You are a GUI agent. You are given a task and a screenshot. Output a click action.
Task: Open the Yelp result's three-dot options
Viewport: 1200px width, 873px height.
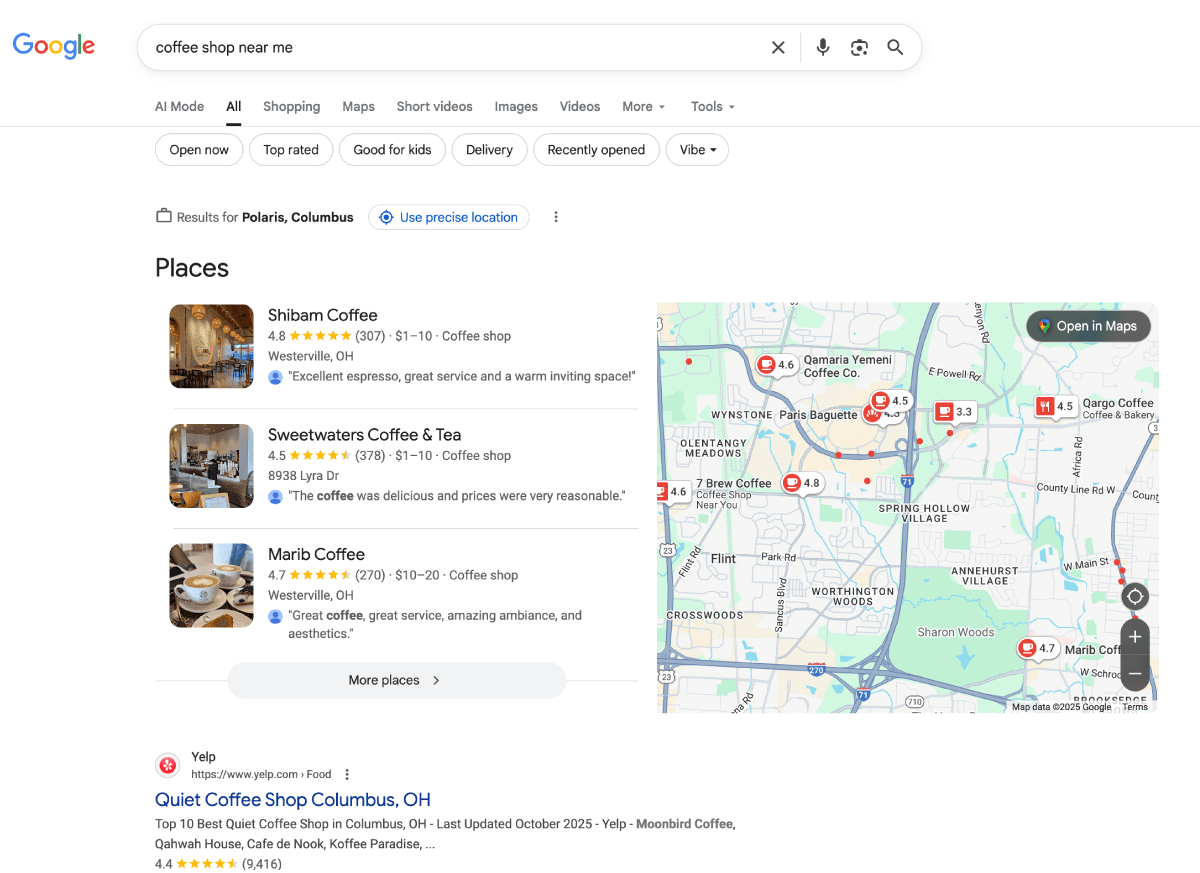tap(347, 774)
